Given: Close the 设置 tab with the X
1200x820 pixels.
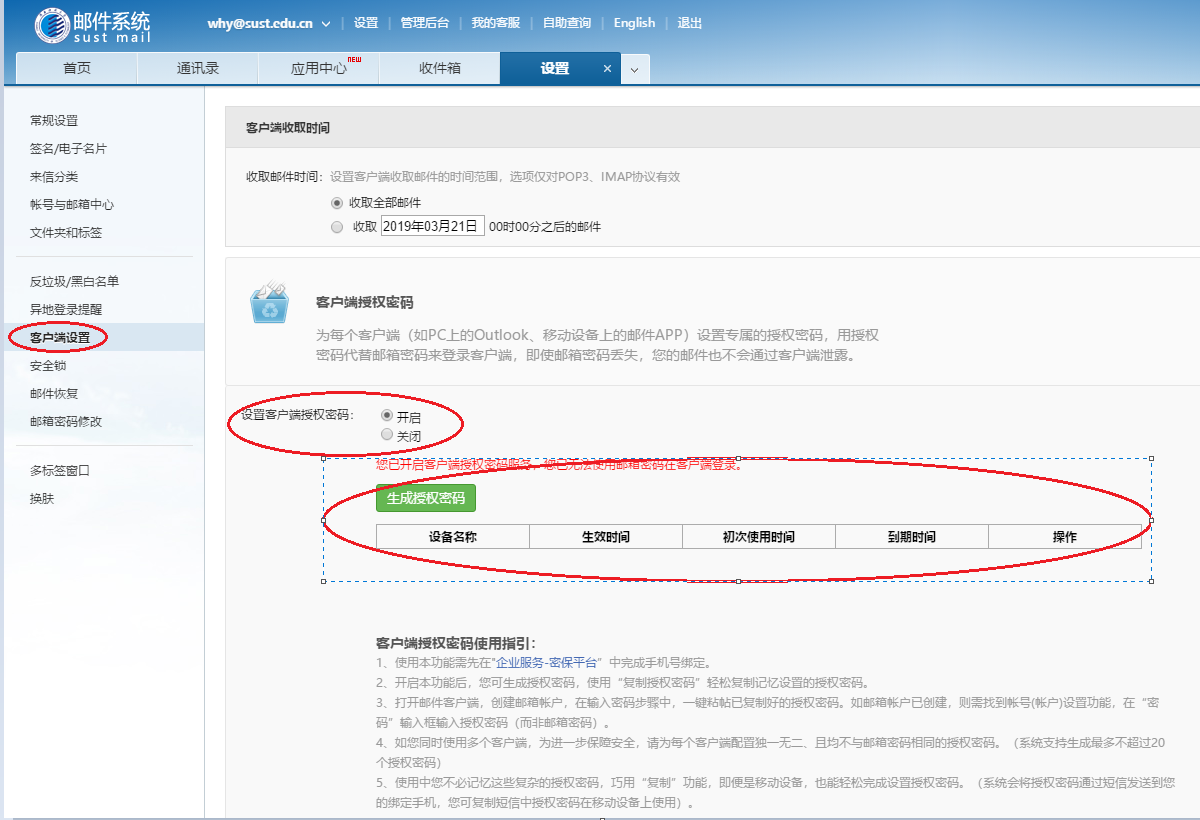Looking at the screenshot, I should [x=607, y=69].
